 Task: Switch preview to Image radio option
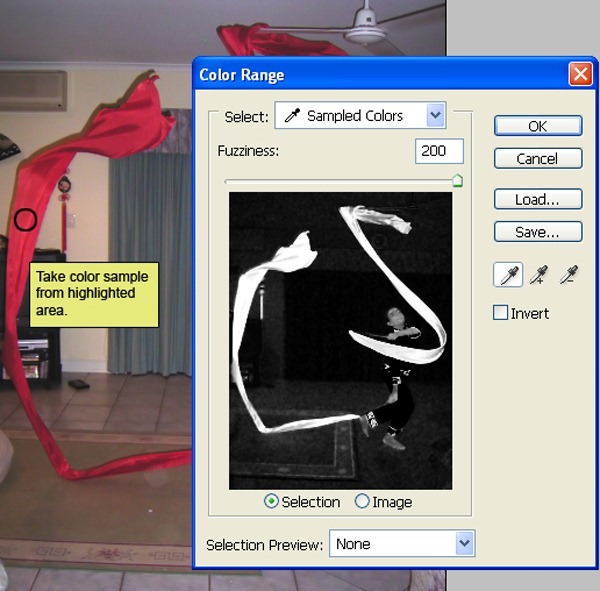362,502
